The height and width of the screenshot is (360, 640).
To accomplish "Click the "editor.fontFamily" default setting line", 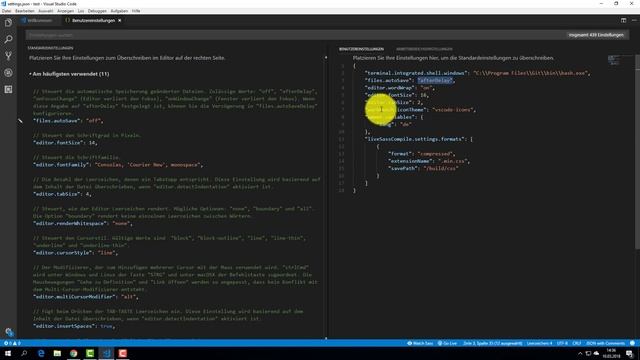I will 118,165.
